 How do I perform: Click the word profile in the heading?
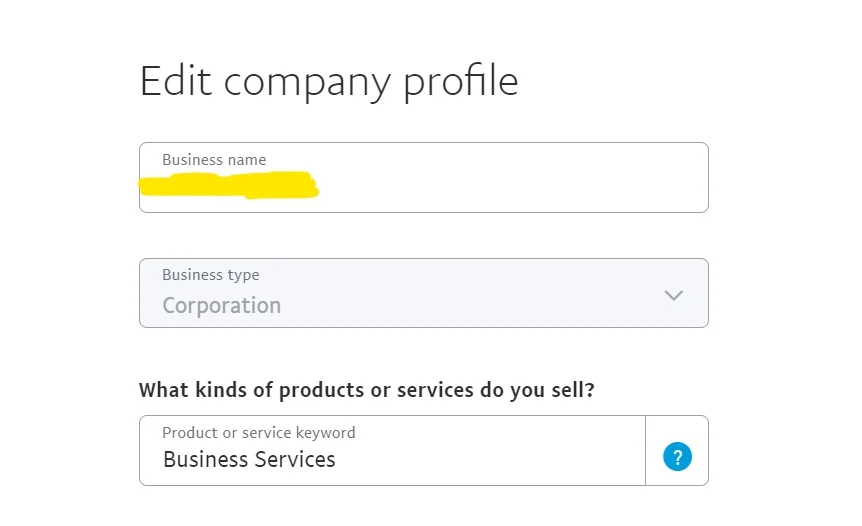461,82
